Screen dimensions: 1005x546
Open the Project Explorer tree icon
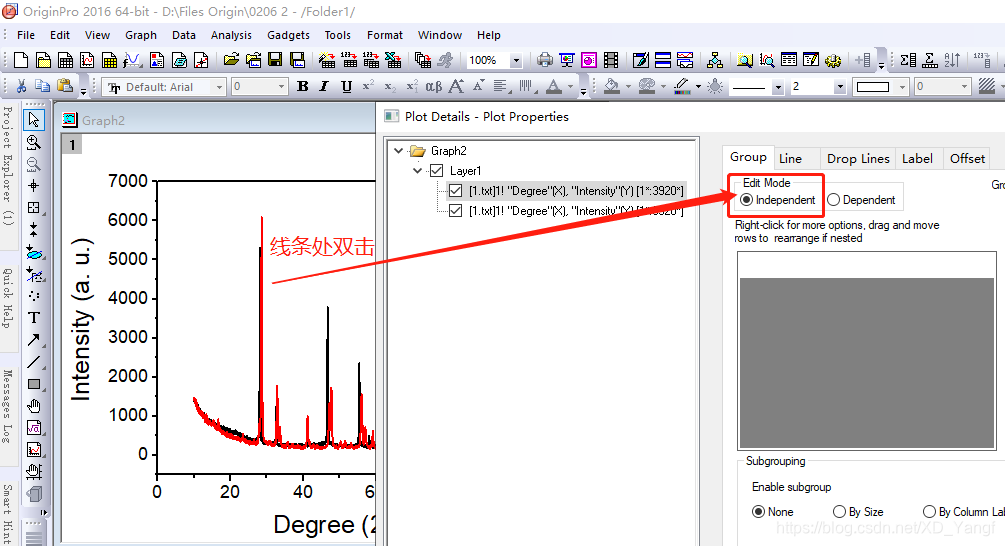pos(715,60)
